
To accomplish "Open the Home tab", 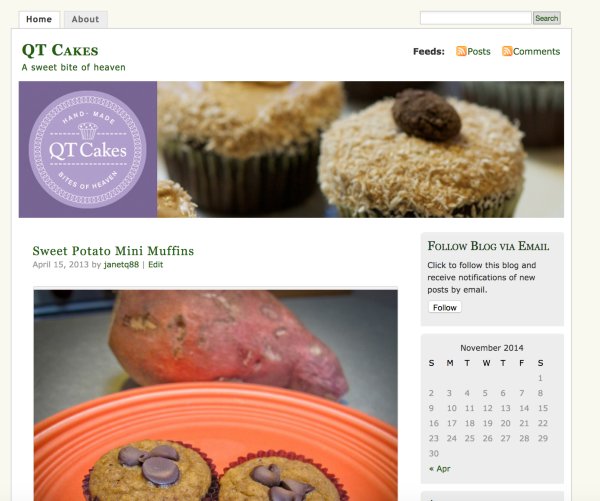I will (x=39, y=20).
